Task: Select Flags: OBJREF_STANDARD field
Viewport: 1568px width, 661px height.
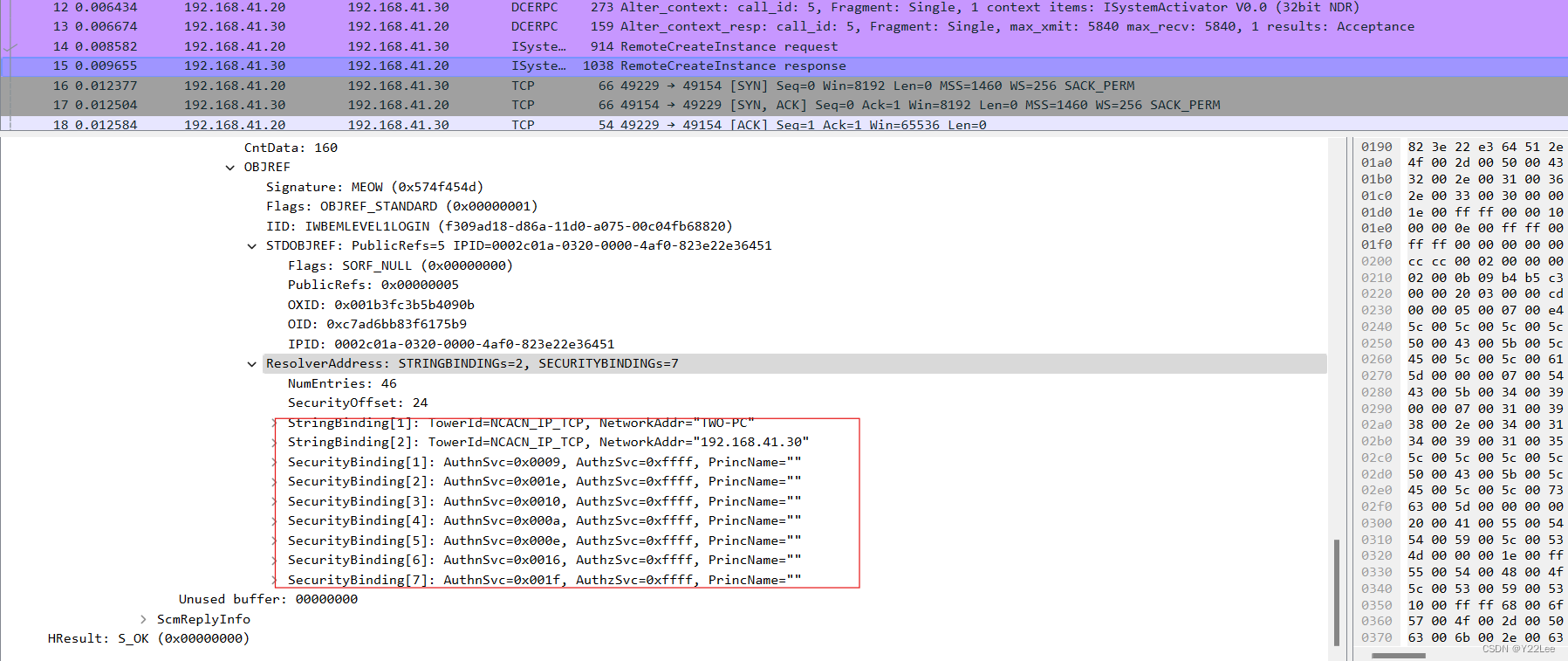Action: click(x=401, y=207)
